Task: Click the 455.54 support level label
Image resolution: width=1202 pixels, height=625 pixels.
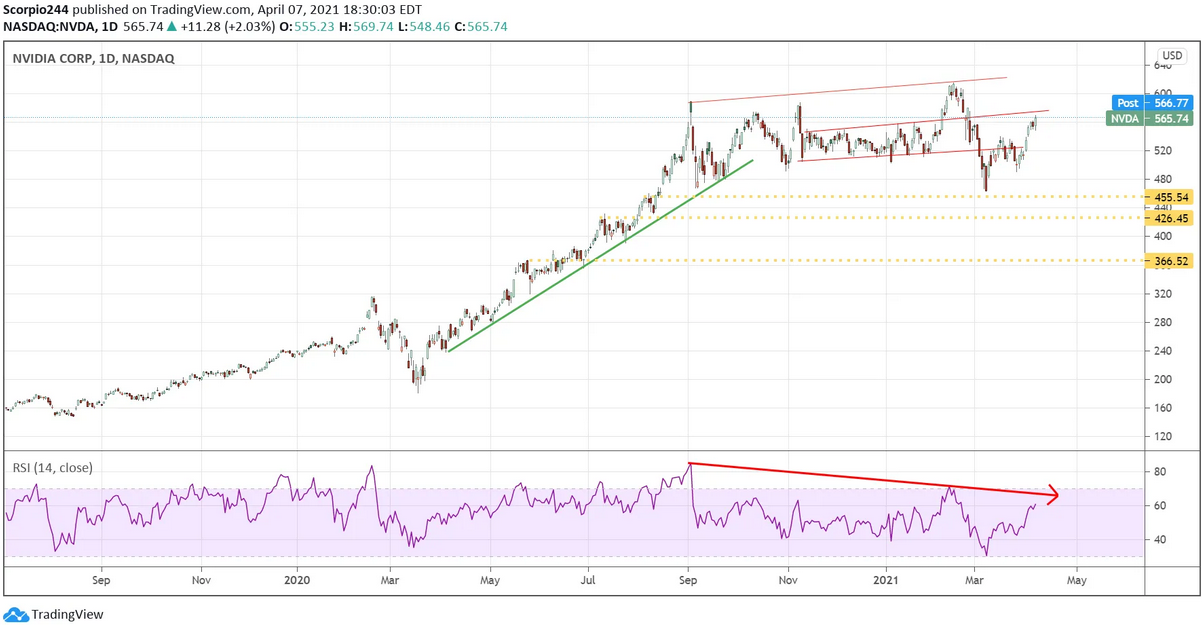Action: click(1171, 197)
